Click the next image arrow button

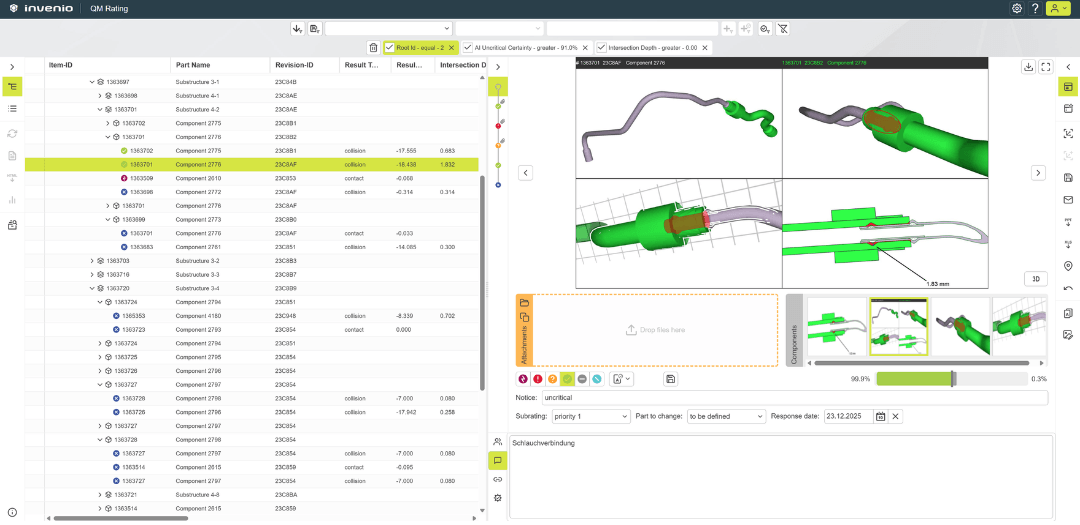pos(1039,173)
